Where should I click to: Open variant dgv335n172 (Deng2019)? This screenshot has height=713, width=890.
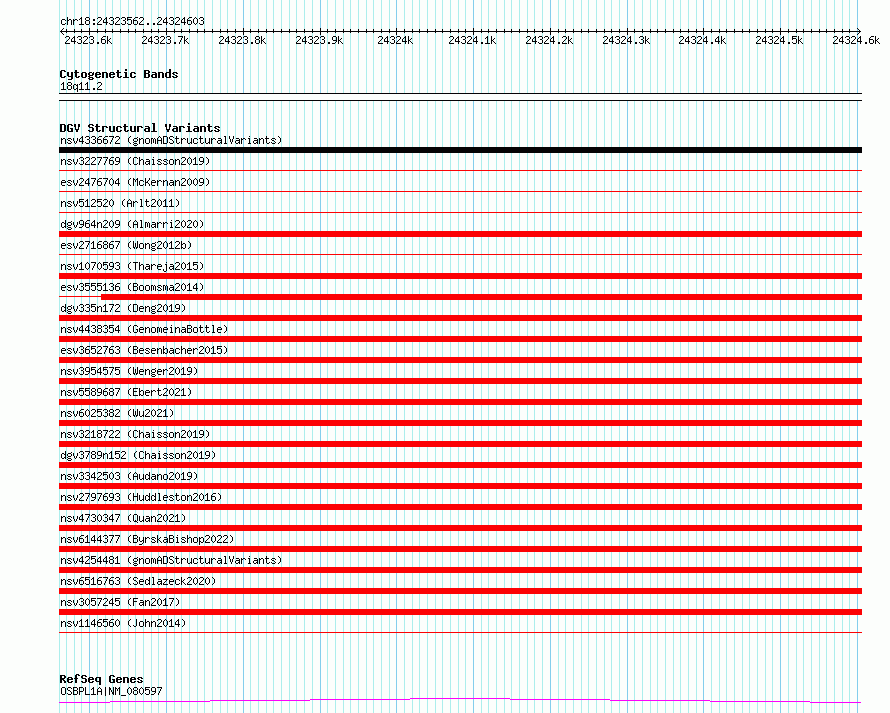123,308
